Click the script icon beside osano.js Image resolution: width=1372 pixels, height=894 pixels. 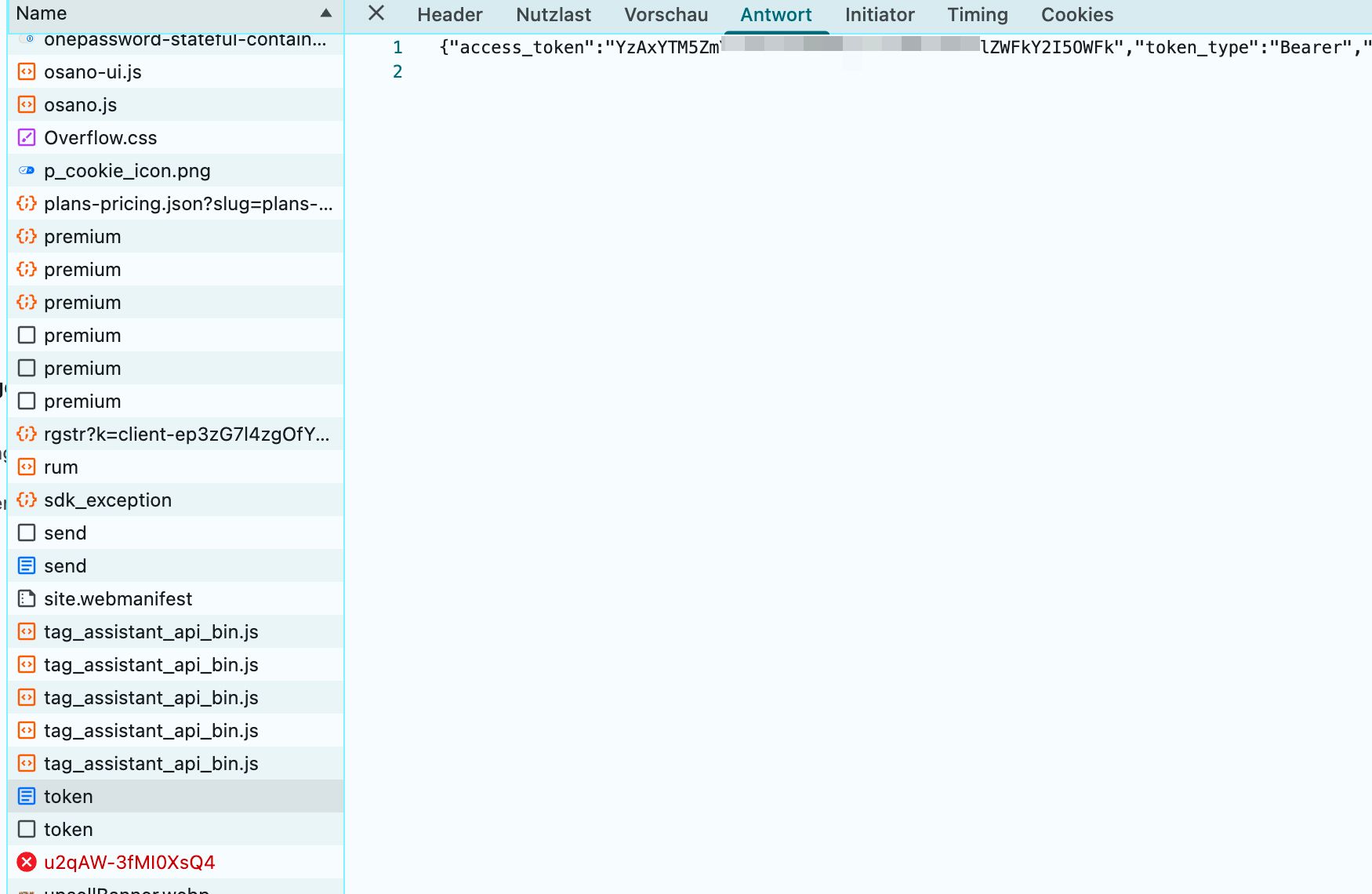pos(27,105)
